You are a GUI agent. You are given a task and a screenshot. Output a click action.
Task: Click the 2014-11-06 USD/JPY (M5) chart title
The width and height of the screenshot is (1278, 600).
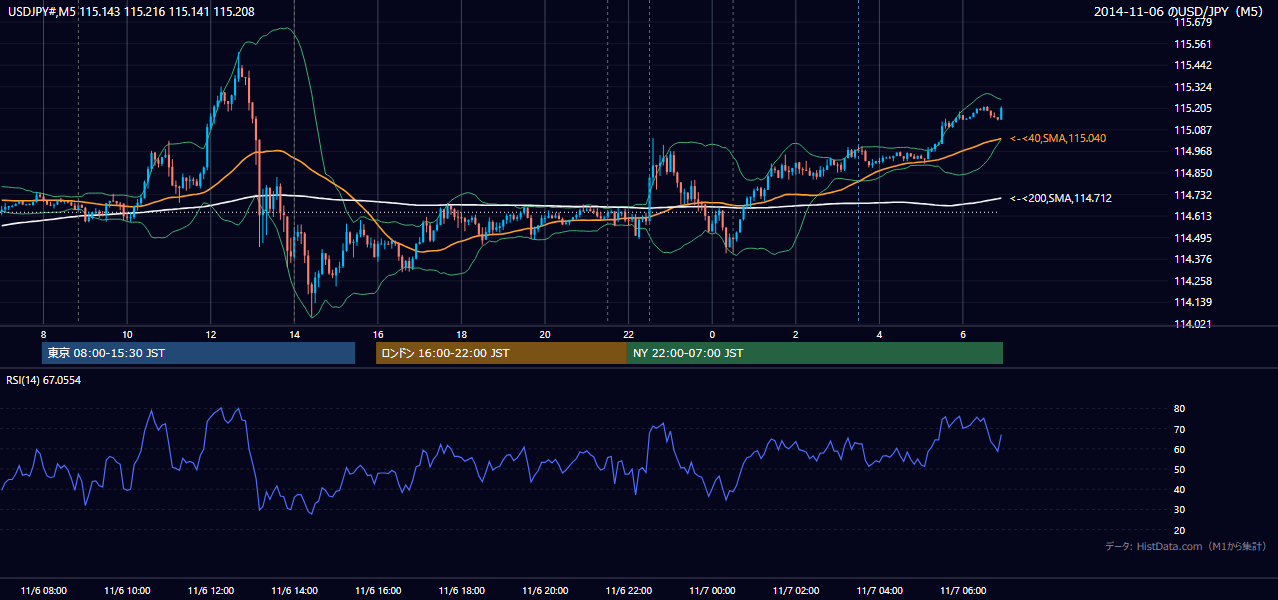[x=1178, y=11]
